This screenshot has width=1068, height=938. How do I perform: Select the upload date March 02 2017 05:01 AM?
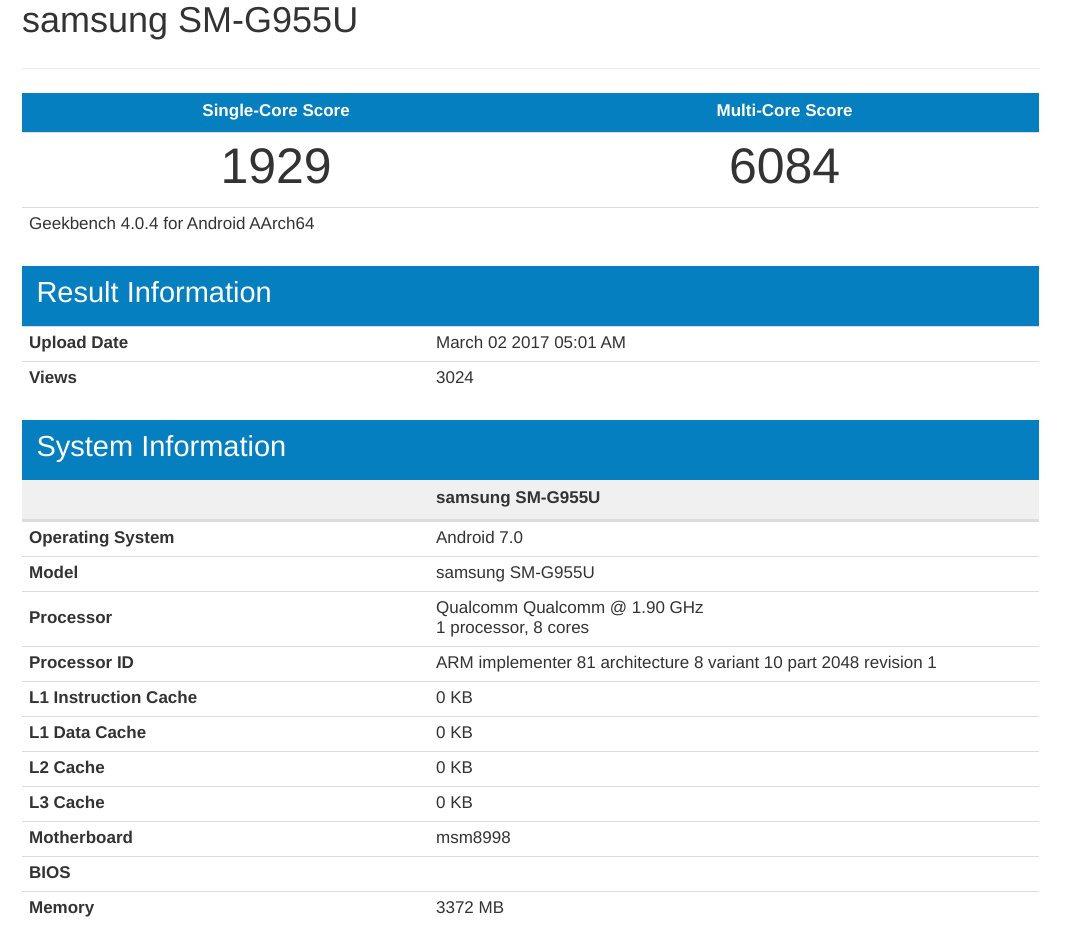[x=531, y=342]
